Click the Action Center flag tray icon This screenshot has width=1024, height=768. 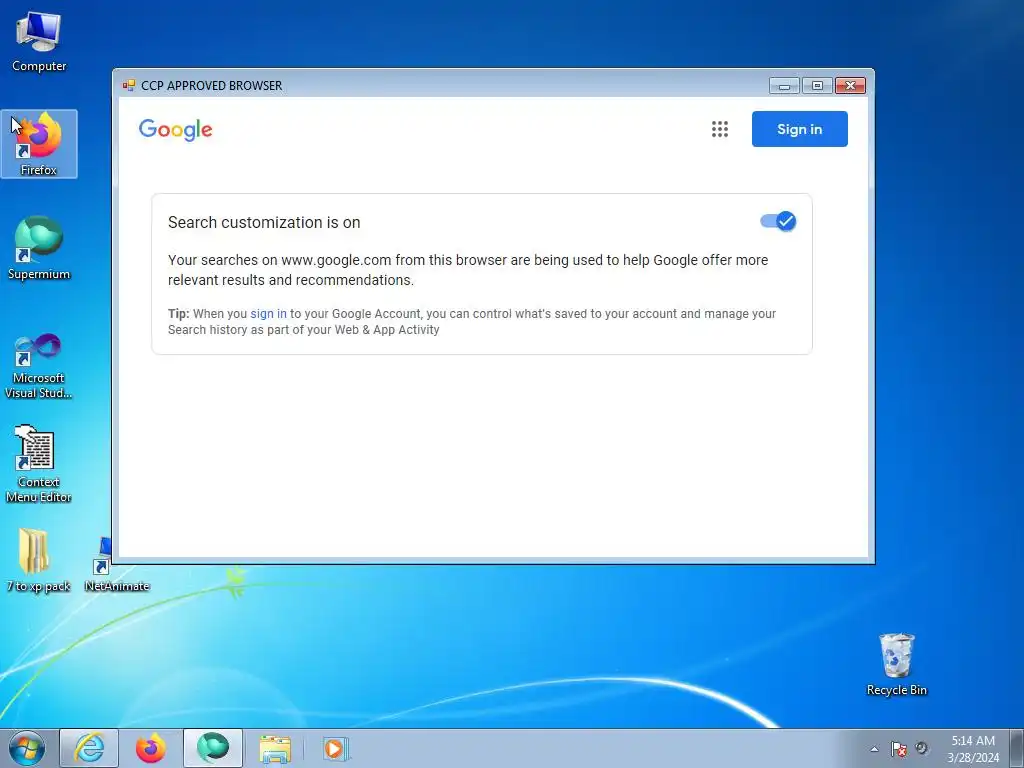click(x=899, y=749)
